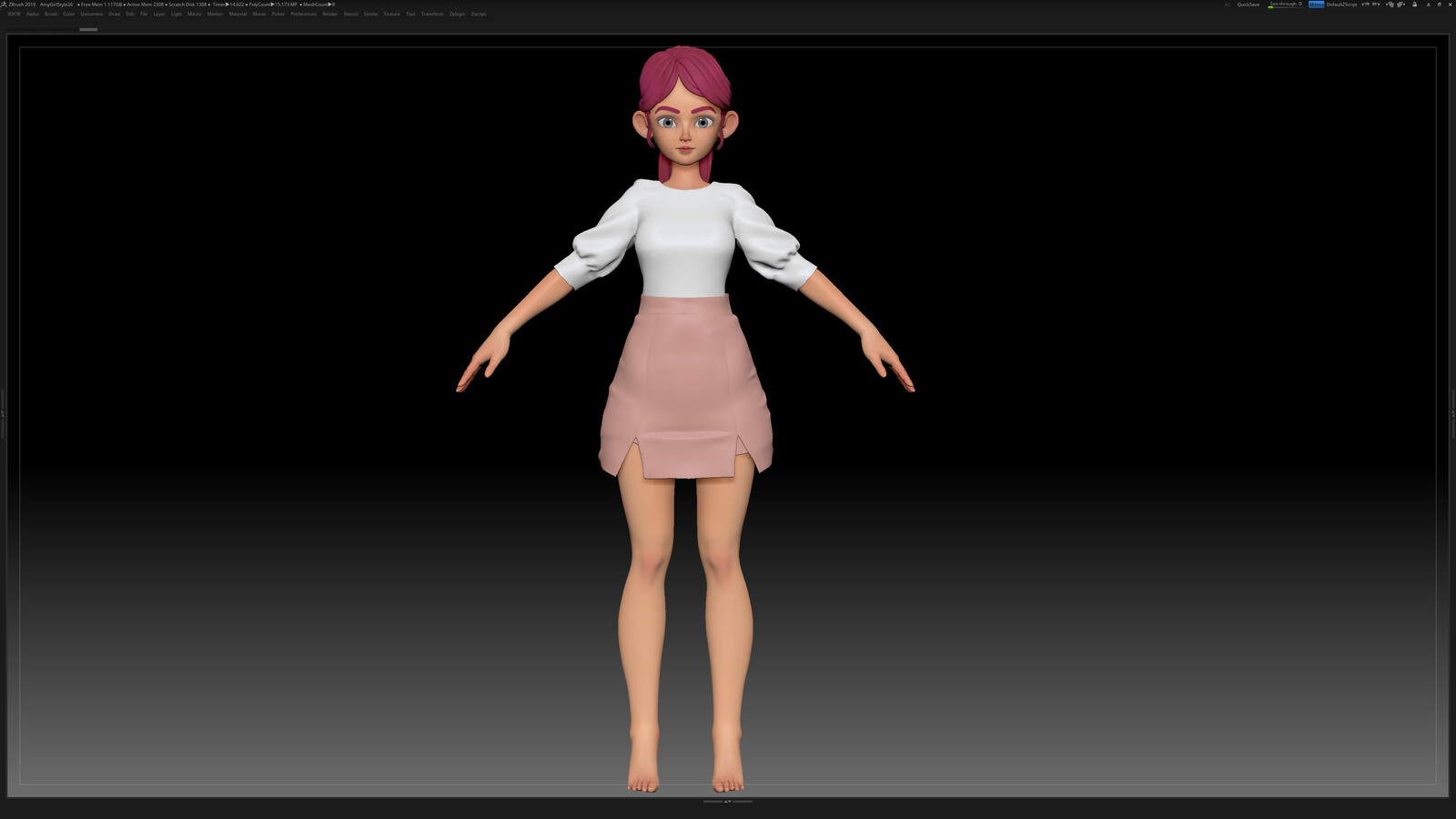Open the Macro menu

195,14
